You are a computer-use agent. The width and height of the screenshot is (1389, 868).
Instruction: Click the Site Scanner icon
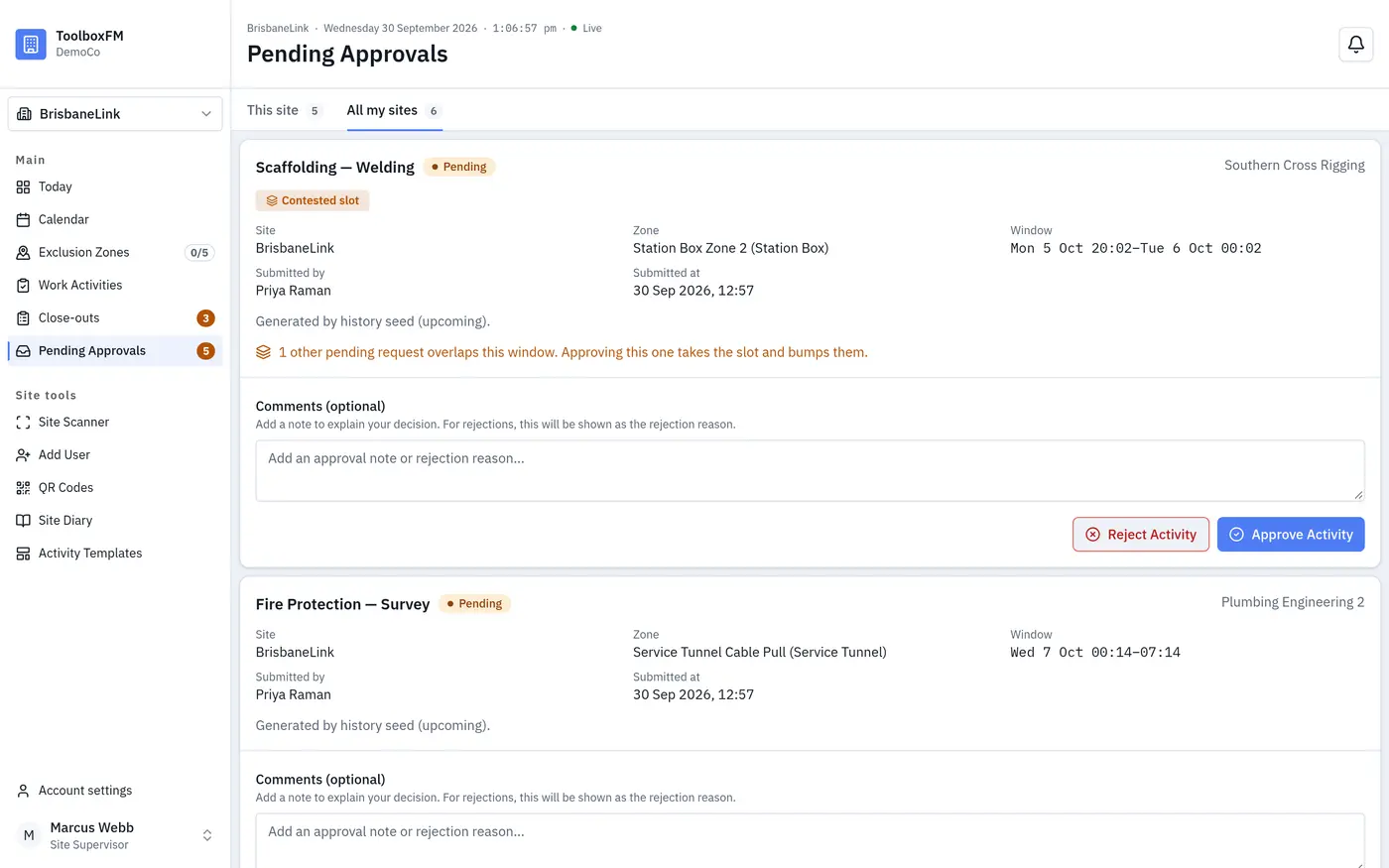click(23, 422)
